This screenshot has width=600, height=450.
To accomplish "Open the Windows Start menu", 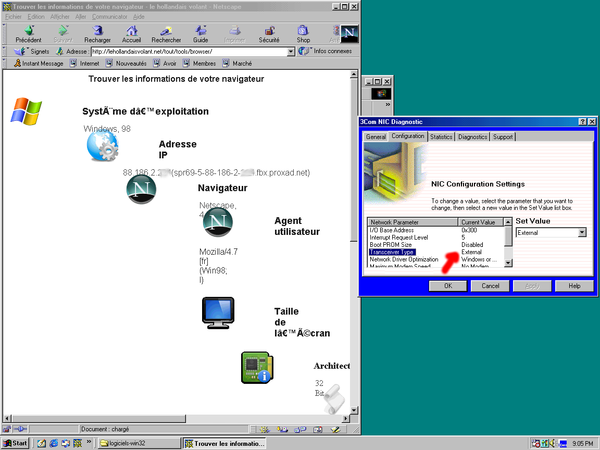I will pyautogui.click(x=15, y=443).
